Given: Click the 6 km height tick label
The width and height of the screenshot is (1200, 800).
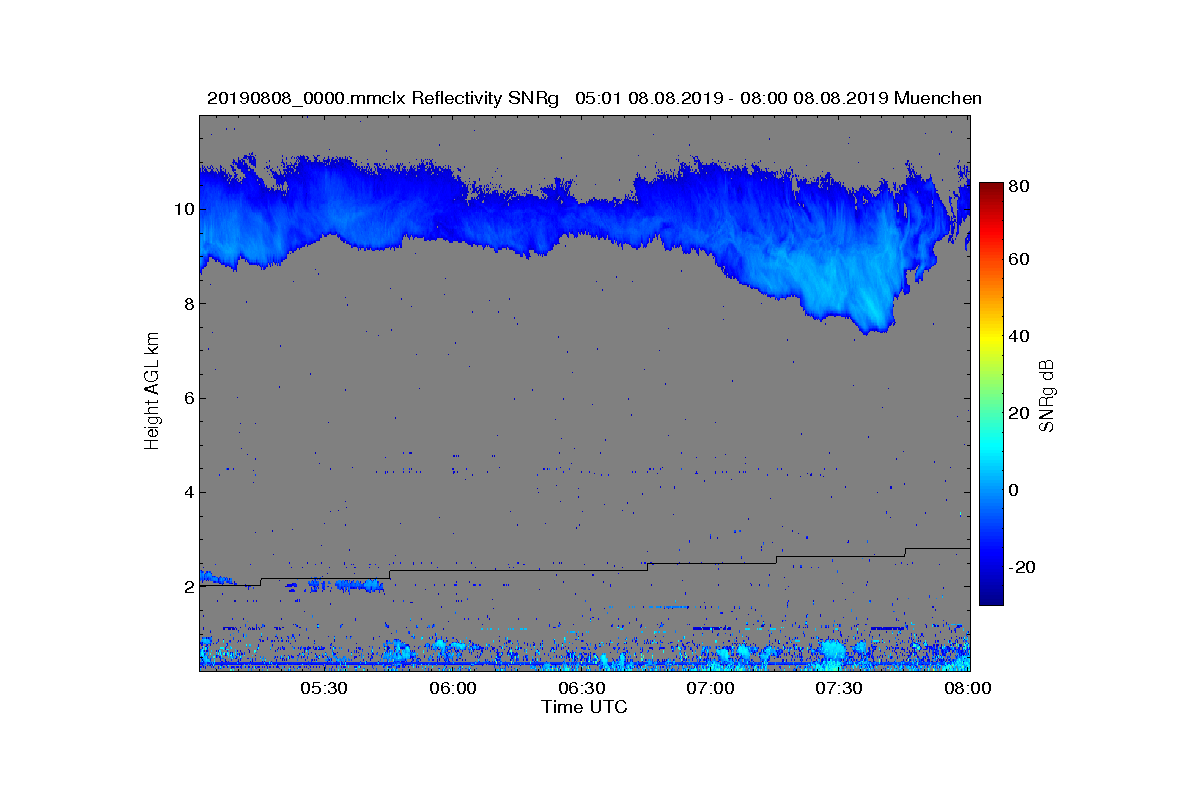Looking at the screenshot, I should click(186, 398).
